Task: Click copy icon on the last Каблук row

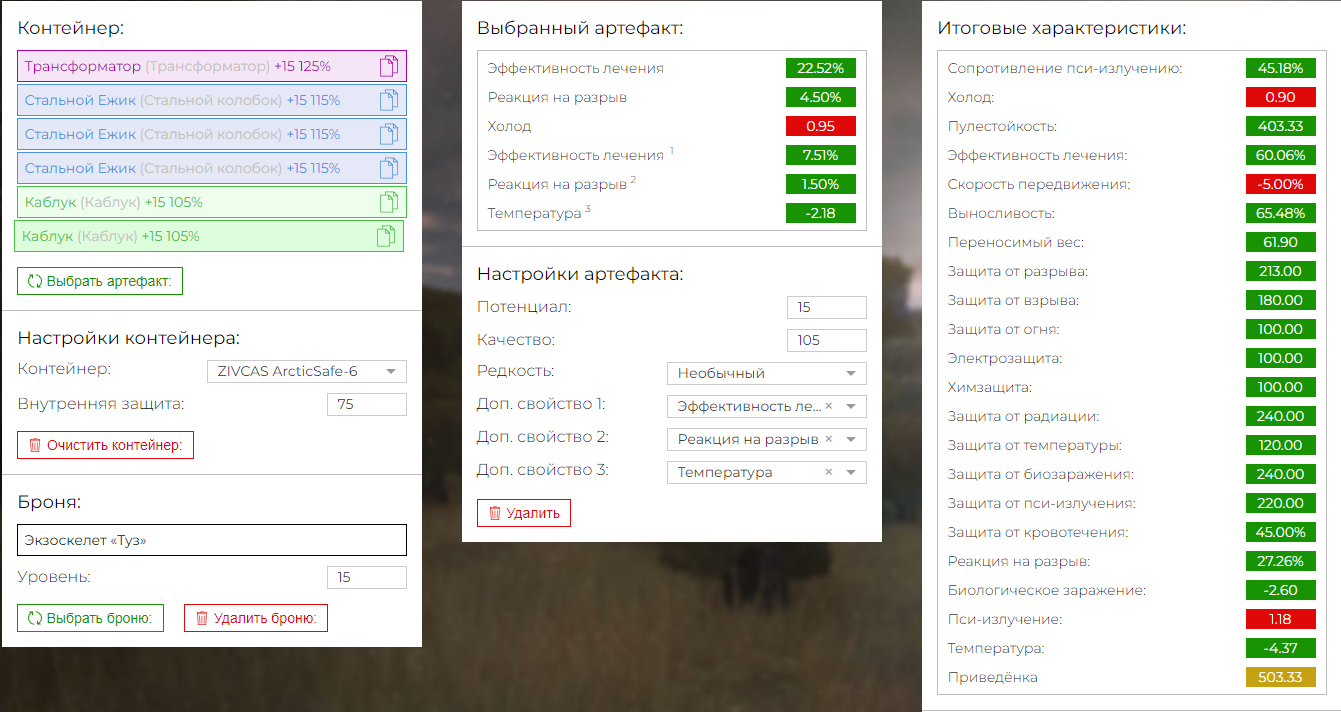Action: [385, 237]
